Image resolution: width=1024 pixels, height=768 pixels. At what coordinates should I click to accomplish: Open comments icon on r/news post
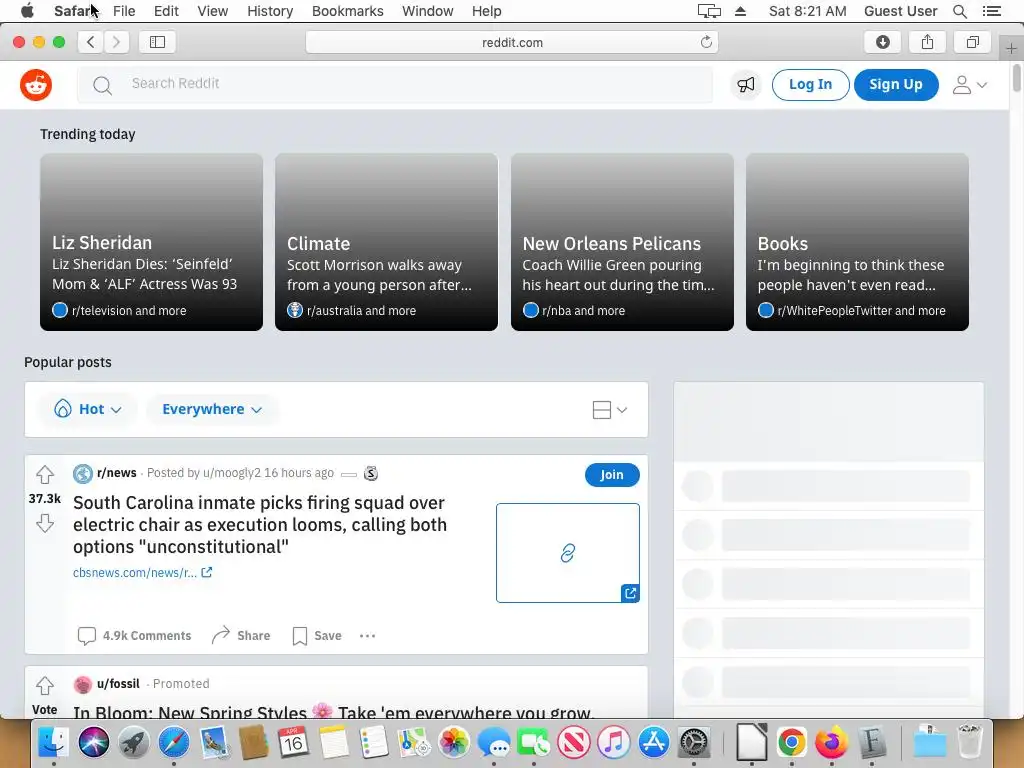click(86, 636)
